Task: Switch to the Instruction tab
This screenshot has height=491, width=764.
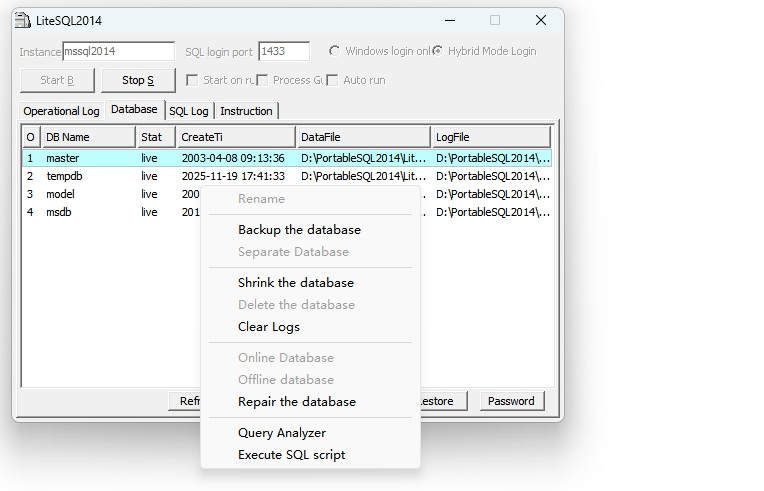Action: coord(246,111)
